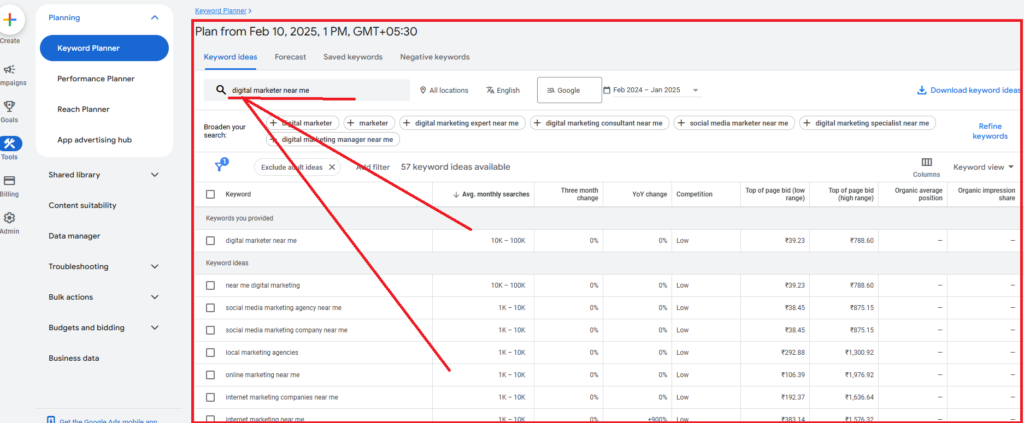The image size is (1024, 423).
Task: Click Add filter
Action: [x=373, y=167]
